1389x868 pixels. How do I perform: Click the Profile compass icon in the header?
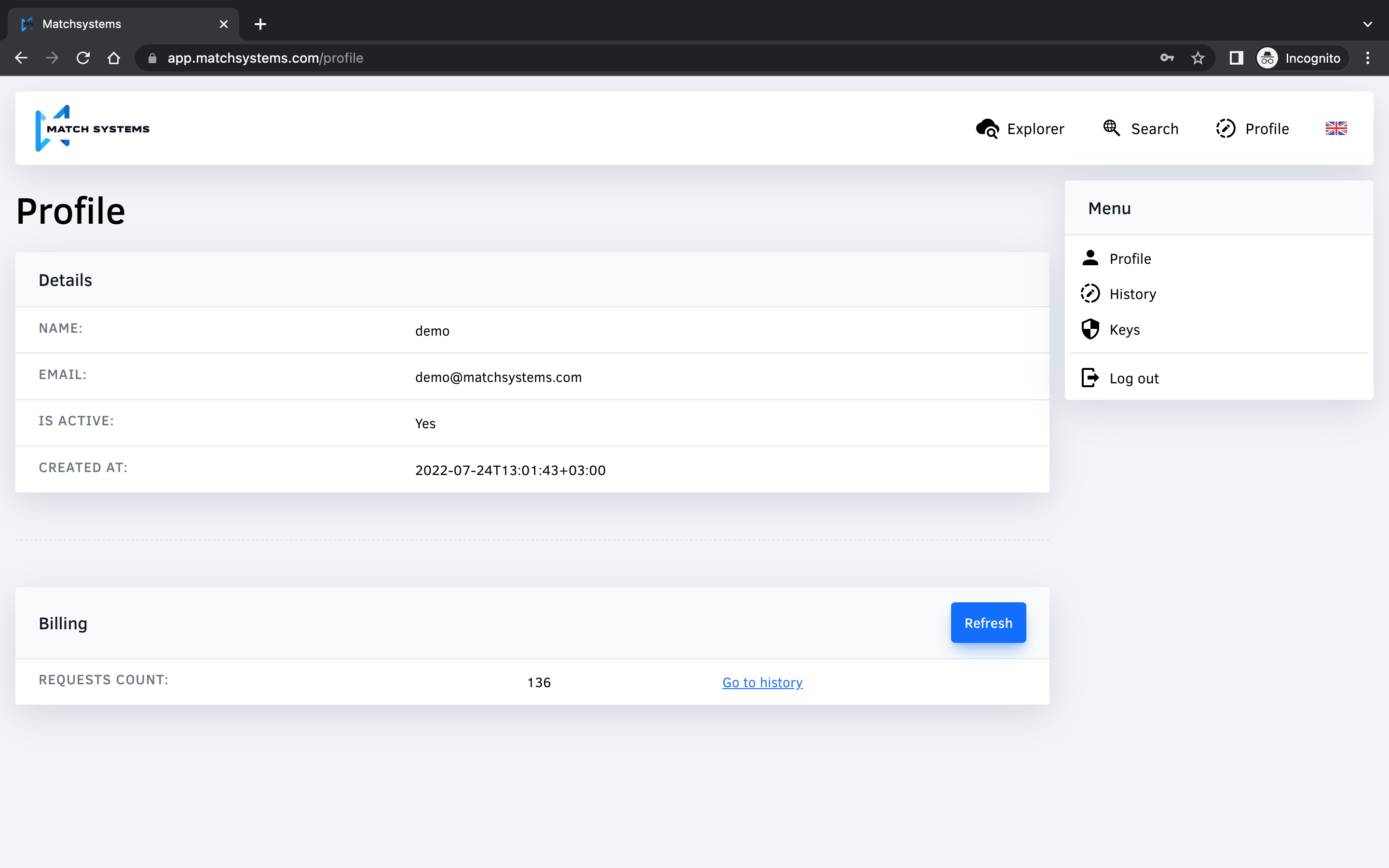pos(1226,129)
